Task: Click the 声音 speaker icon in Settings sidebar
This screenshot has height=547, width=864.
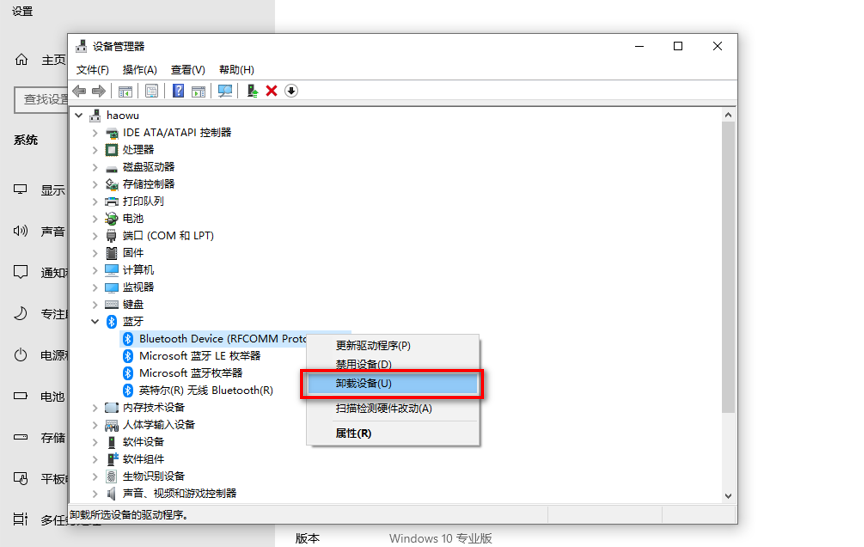Action: 20,231
